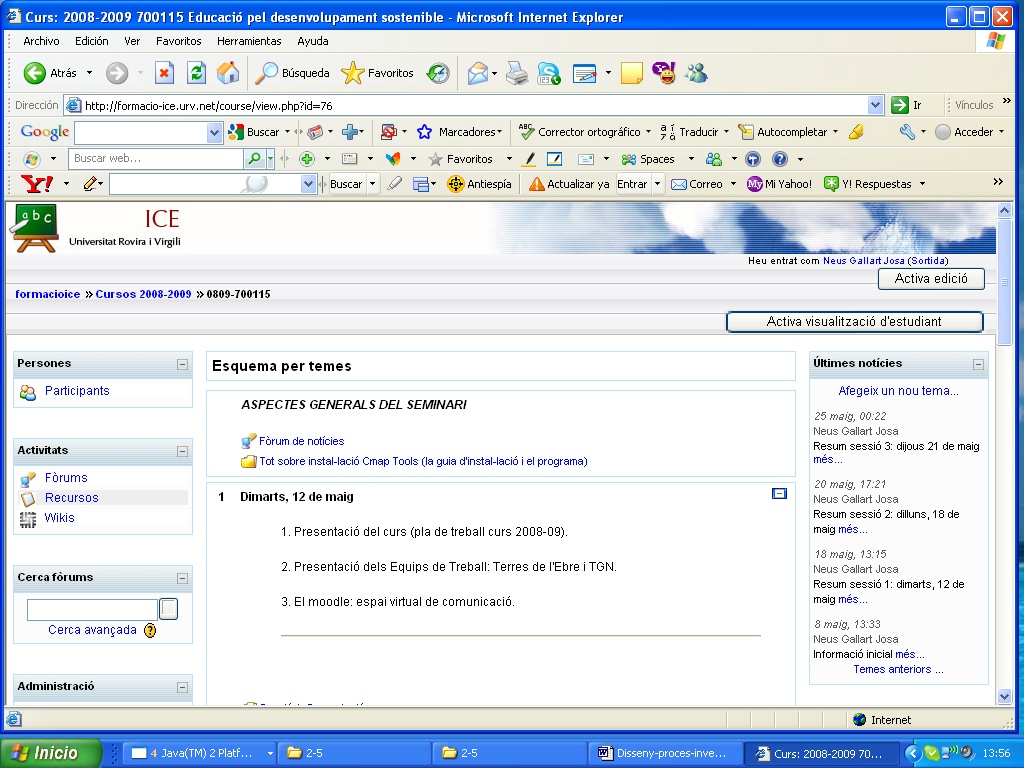Click the Print icon in the toolbar
Screen dimensions: 1024x768
(516, 73)
